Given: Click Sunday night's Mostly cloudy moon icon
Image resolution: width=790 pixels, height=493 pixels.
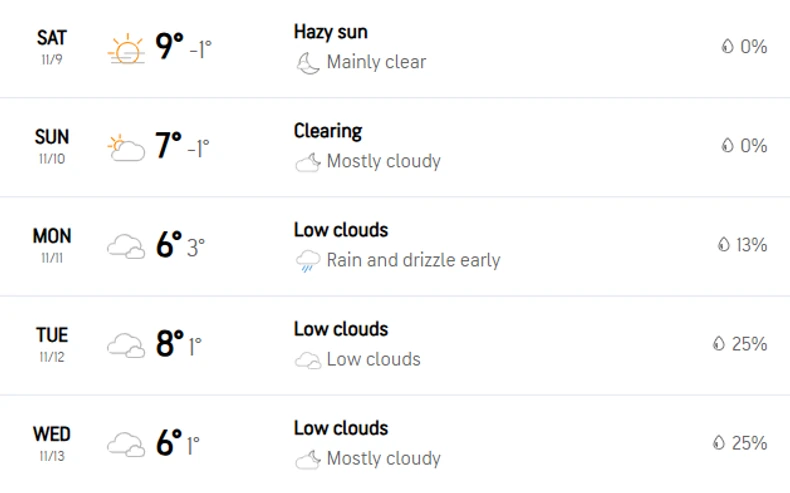Looking at the screenshot, I should 307,162.
